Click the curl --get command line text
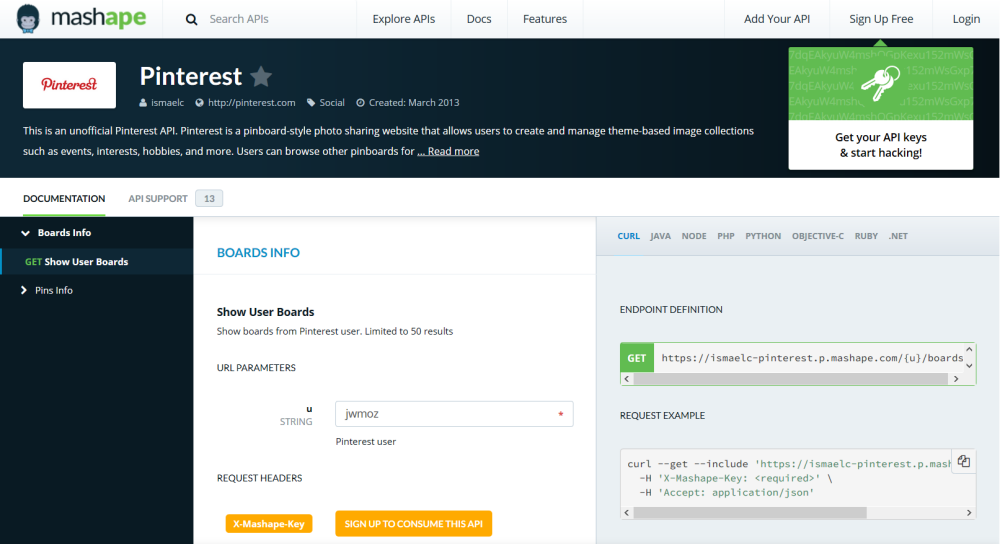The height and width of the screenshot is (544, 1000). (789, 464)
